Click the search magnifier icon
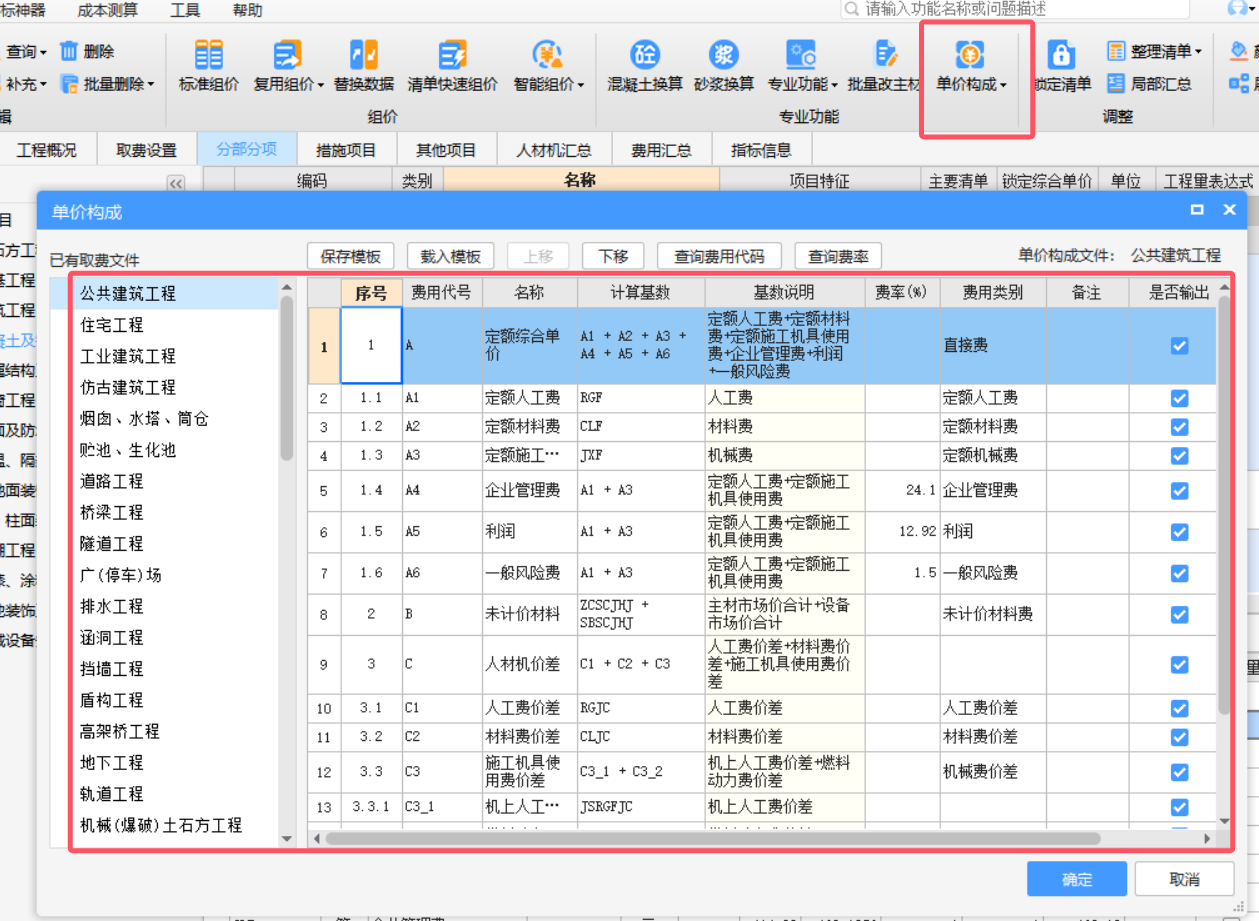1259x921 pixels. [x=852, y=9]
